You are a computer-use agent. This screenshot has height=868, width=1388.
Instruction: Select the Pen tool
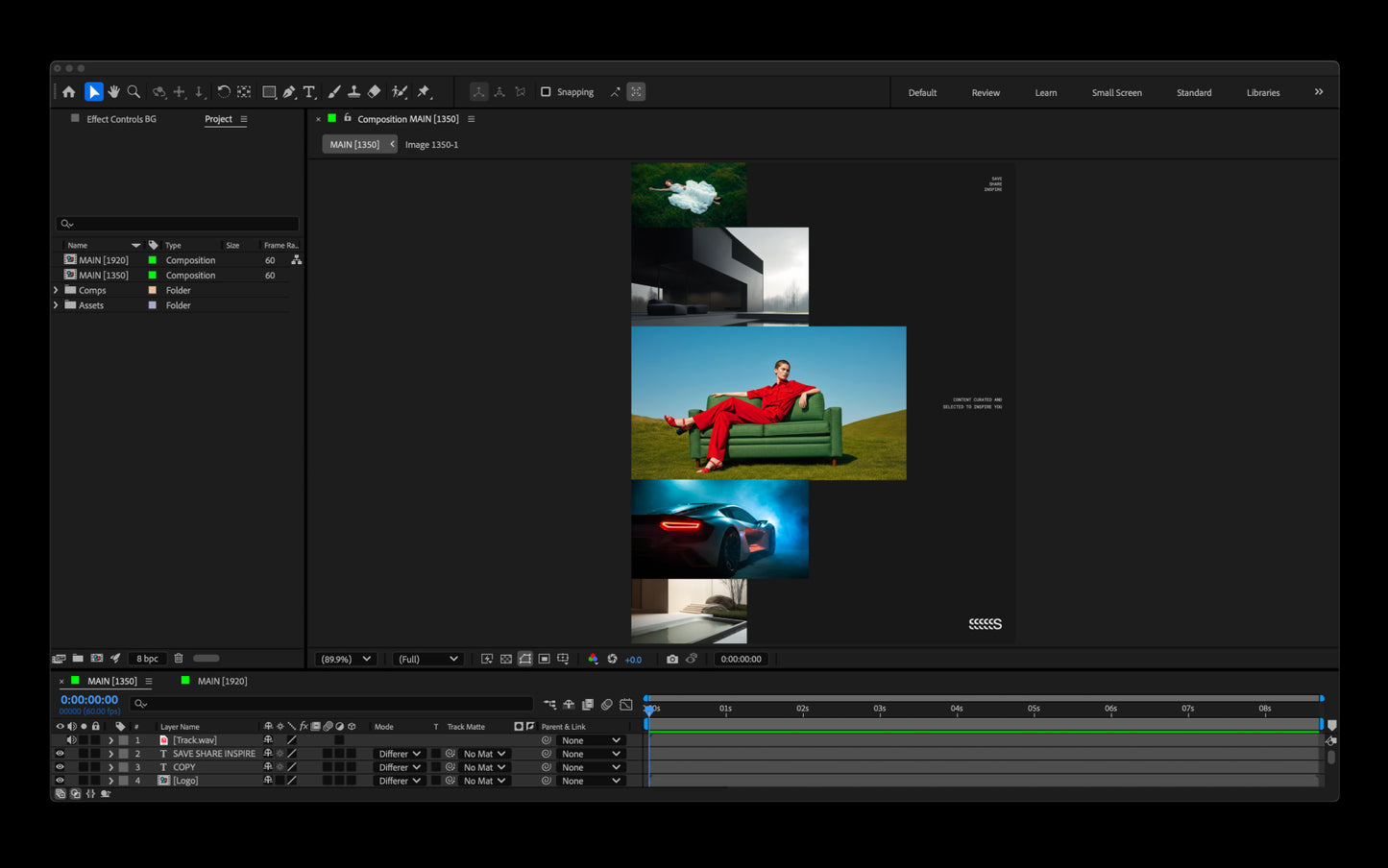(289, 92)
